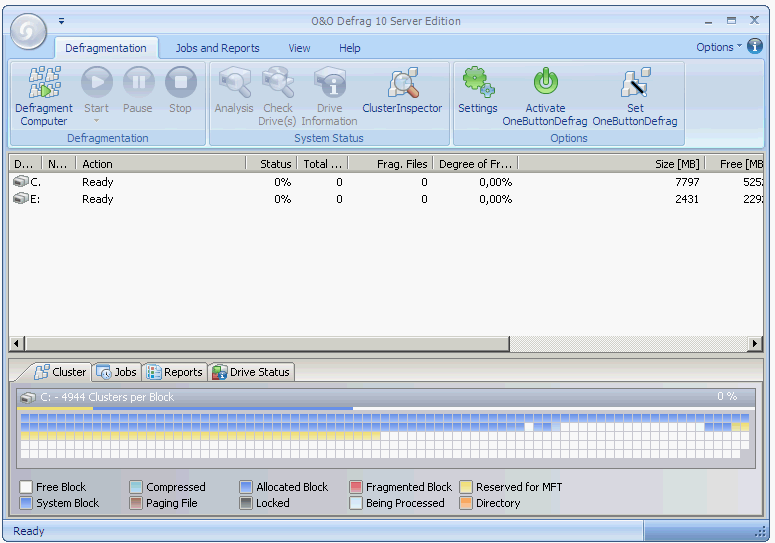Viewport: 775px width, 543px height.
Task: Click the 2431 size value
Action: (687, 199)
